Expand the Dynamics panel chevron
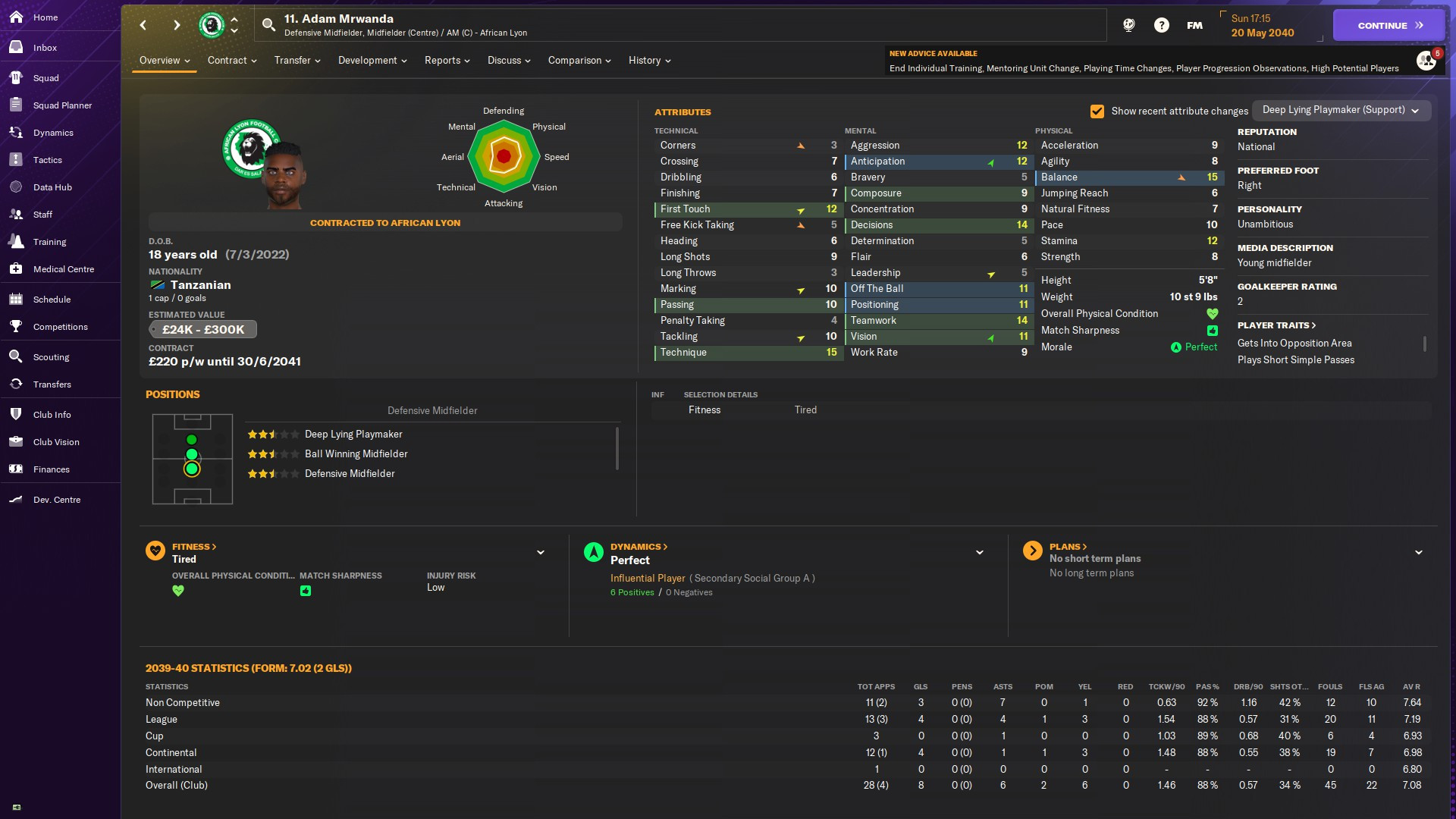Image resolution: width=1456 pixels, height=819 pixels. click(980, 553)
